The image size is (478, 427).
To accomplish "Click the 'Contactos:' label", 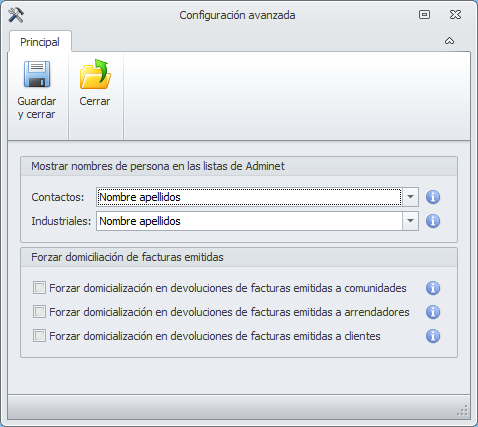I will pos(58,197).
